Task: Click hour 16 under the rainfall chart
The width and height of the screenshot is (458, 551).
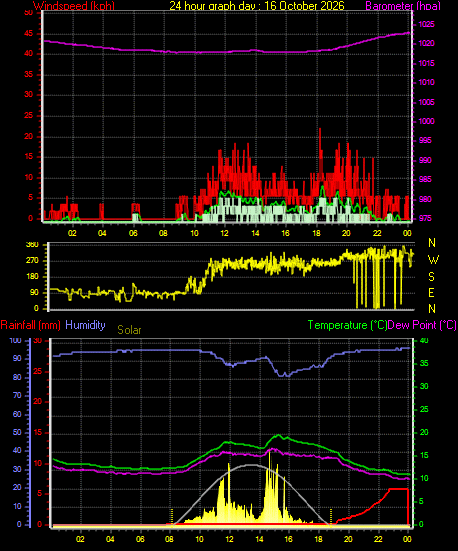Action: 289,539
